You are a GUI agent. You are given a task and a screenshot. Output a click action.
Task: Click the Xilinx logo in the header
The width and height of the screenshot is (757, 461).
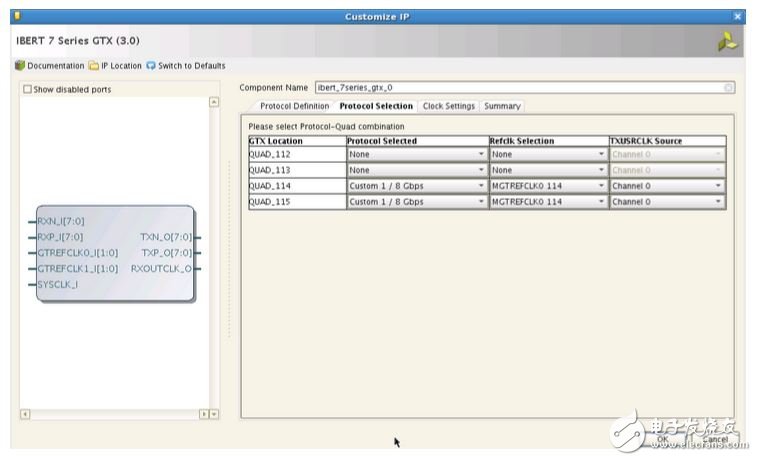point(728,42)
